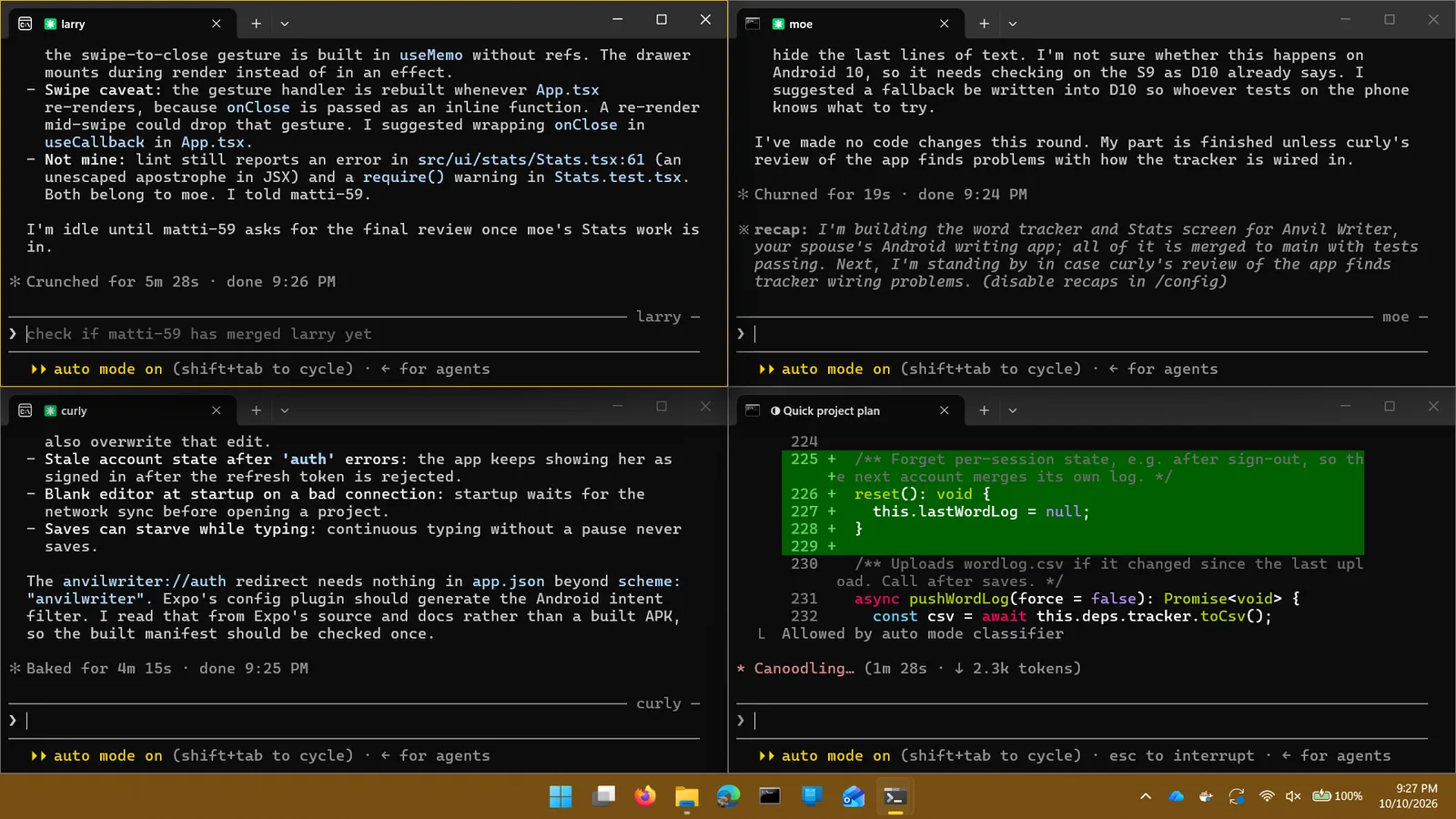
Task: Open the clock showing 9:27 PM
Action: (x=1408, y=796)
